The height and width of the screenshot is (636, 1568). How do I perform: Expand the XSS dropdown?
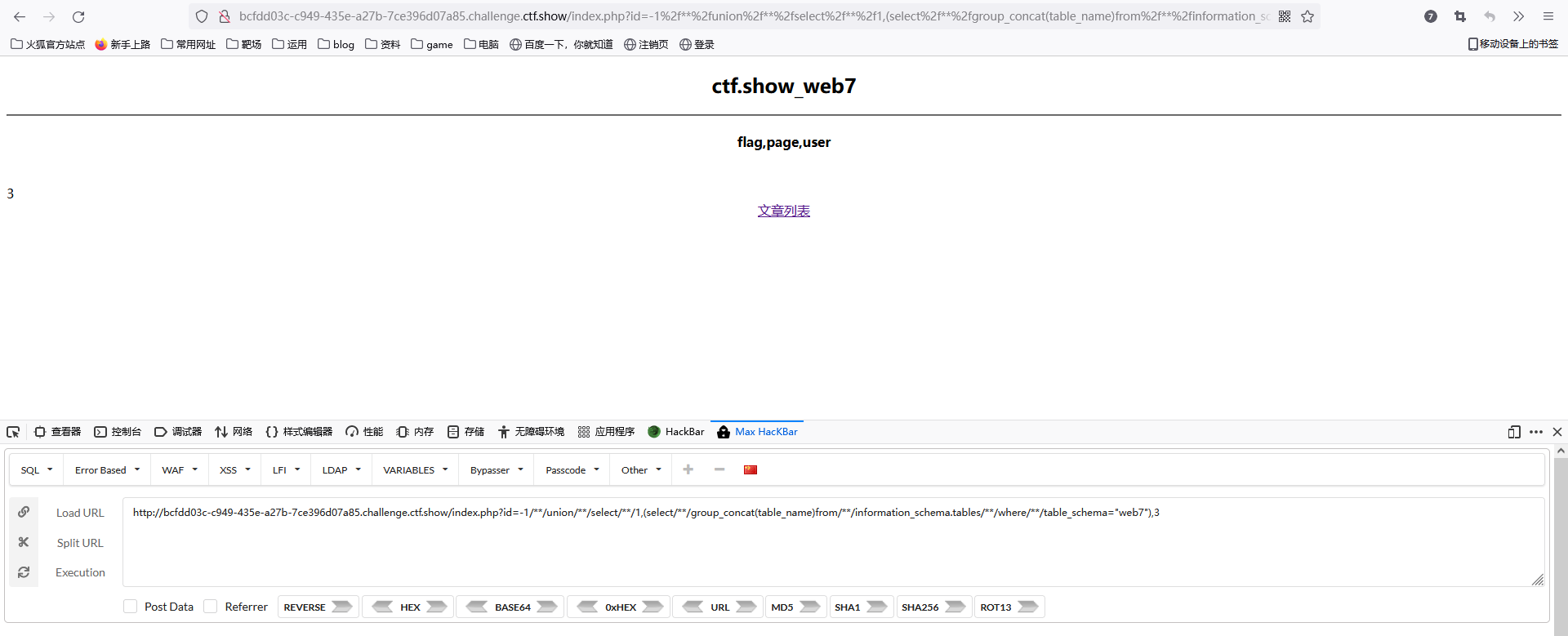(x=235, y=469)
